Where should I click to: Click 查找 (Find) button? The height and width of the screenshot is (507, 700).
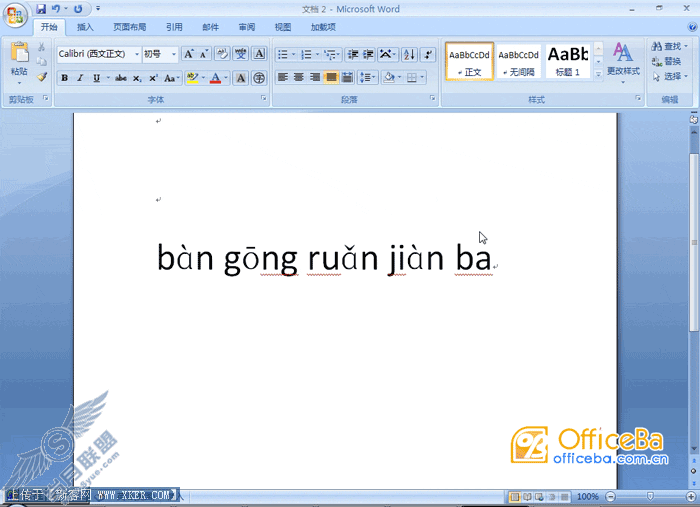(669, 46)
